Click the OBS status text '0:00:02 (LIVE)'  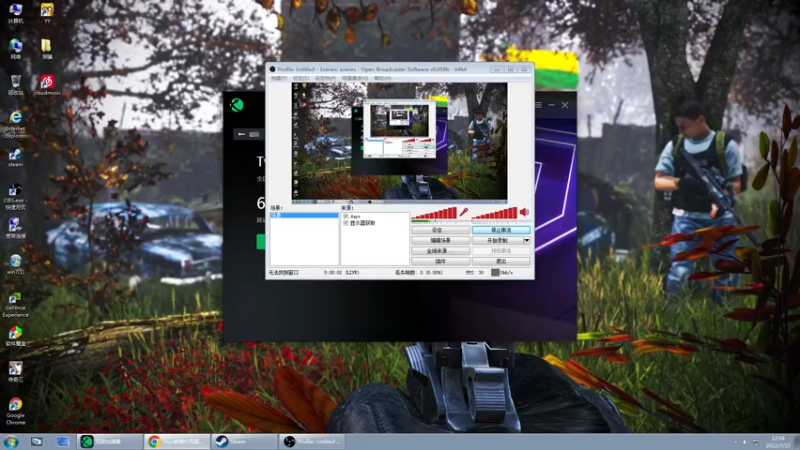(341, 272)
